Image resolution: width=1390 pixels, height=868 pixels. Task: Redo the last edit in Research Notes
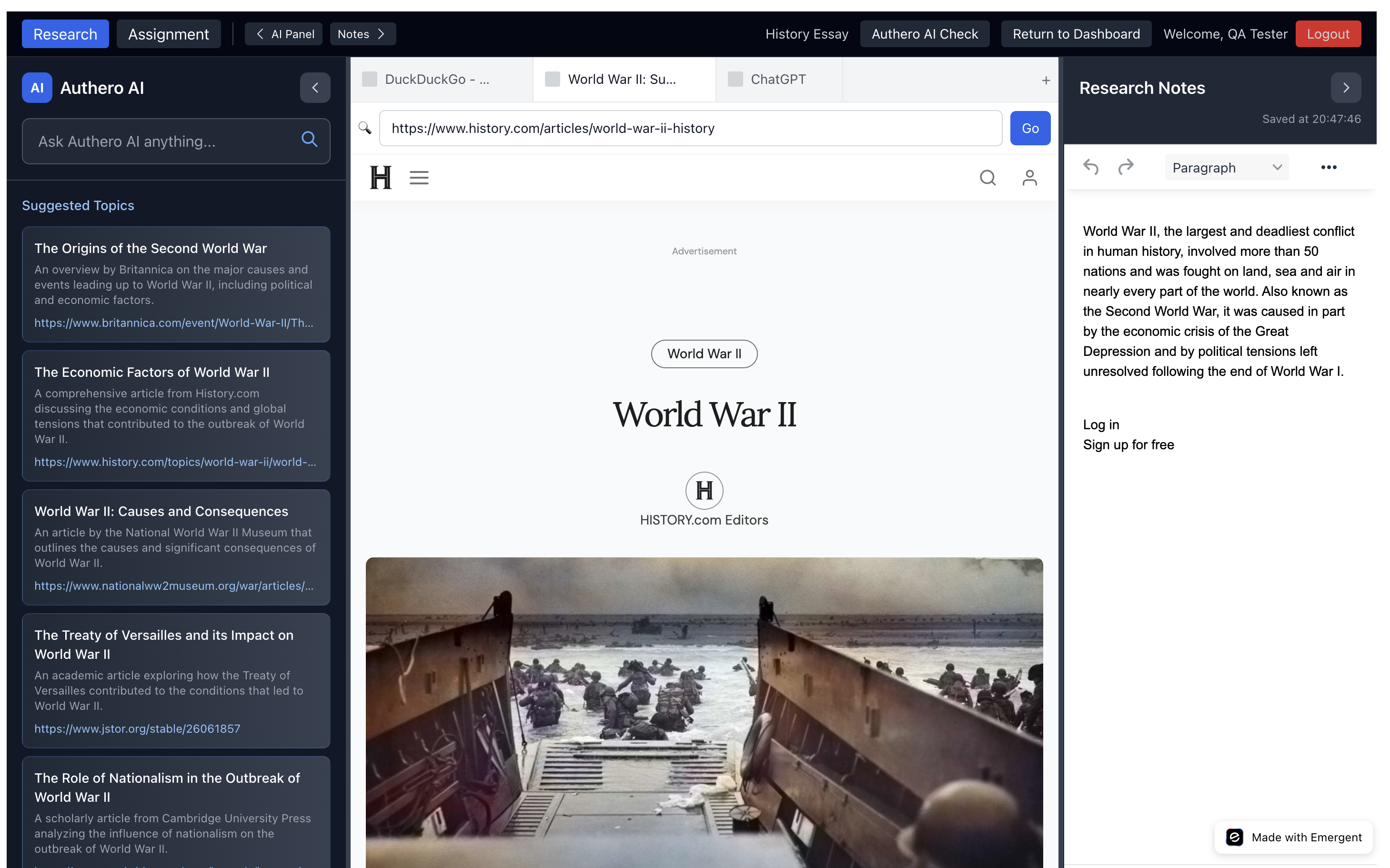coord(1126,167)
